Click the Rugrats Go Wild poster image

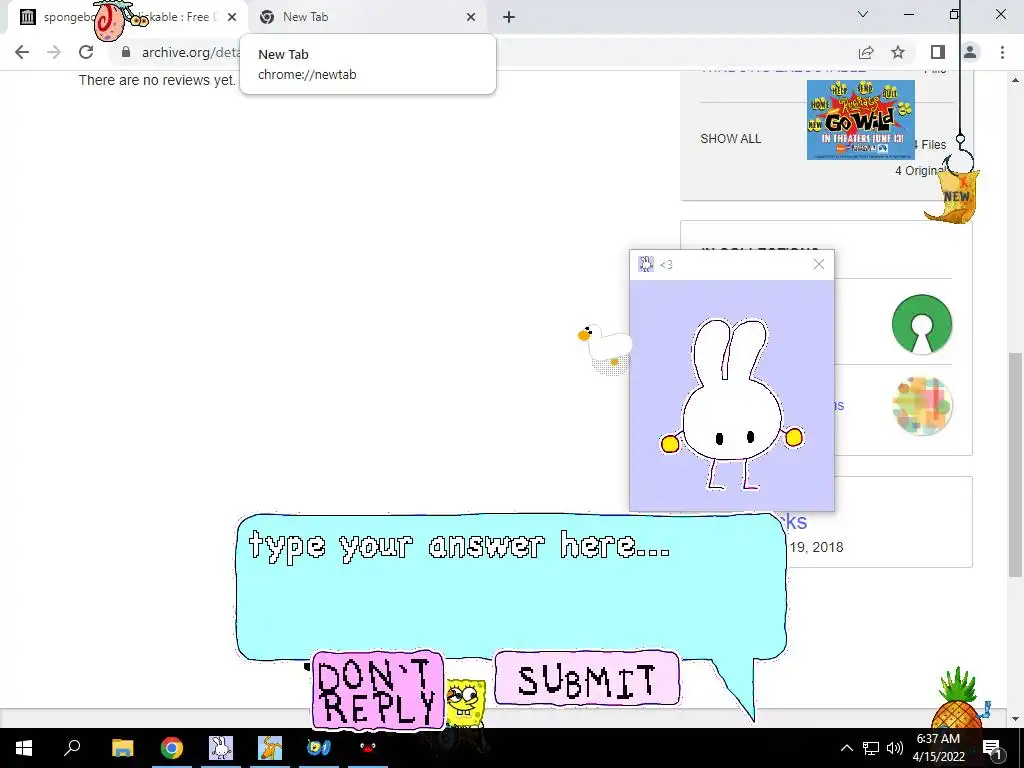[x=861, y=120]
